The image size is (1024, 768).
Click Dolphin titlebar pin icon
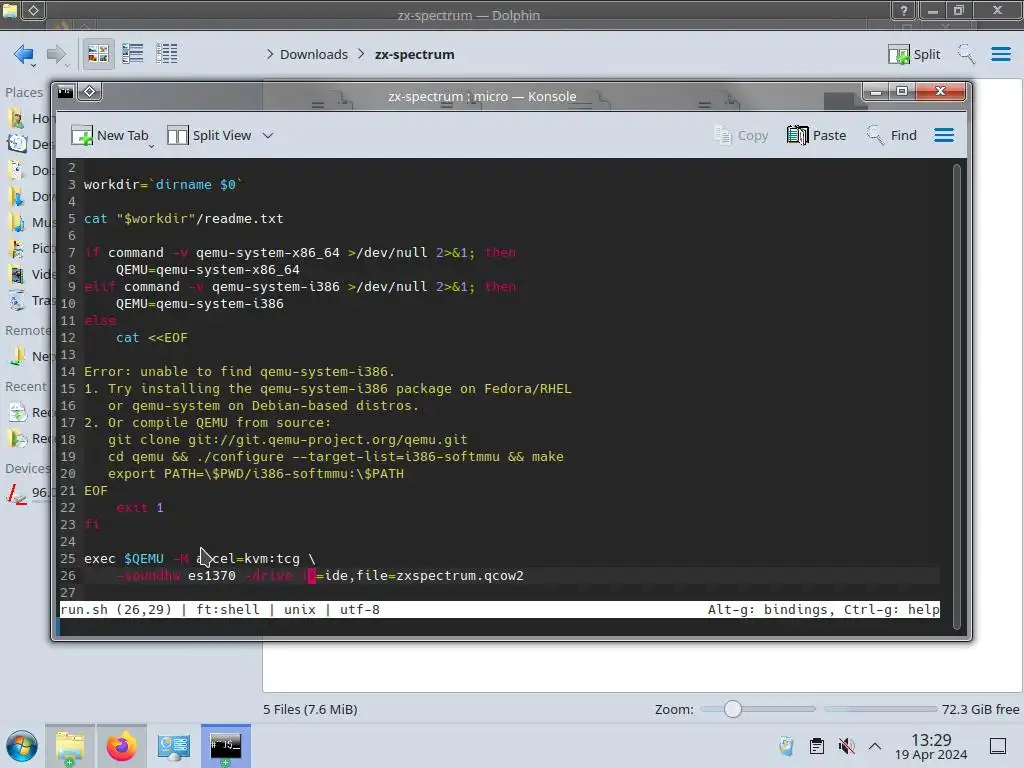click(33, 10)
